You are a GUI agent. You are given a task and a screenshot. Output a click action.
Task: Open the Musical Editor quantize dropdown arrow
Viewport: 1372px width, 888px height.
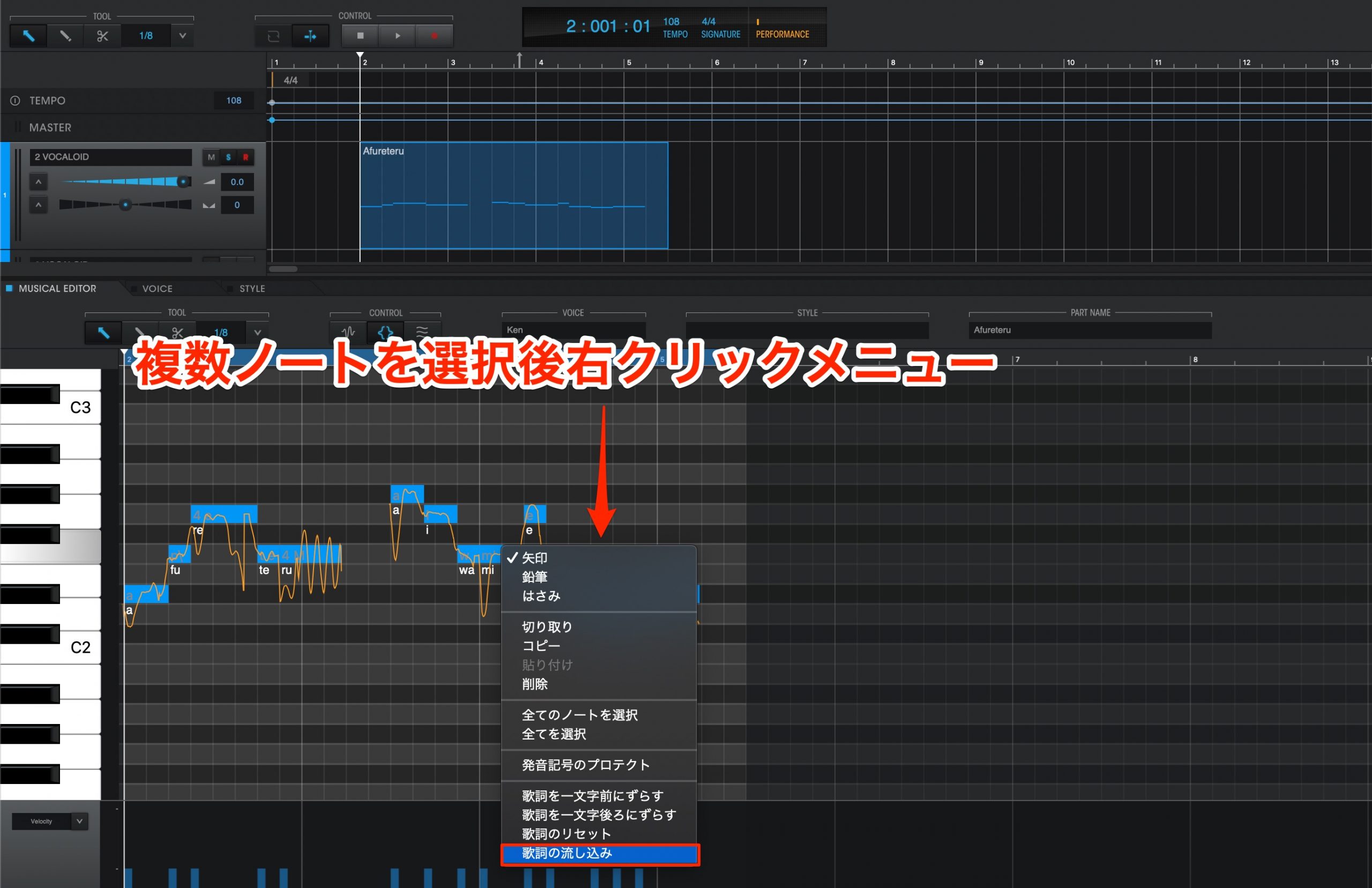(258, 333)
